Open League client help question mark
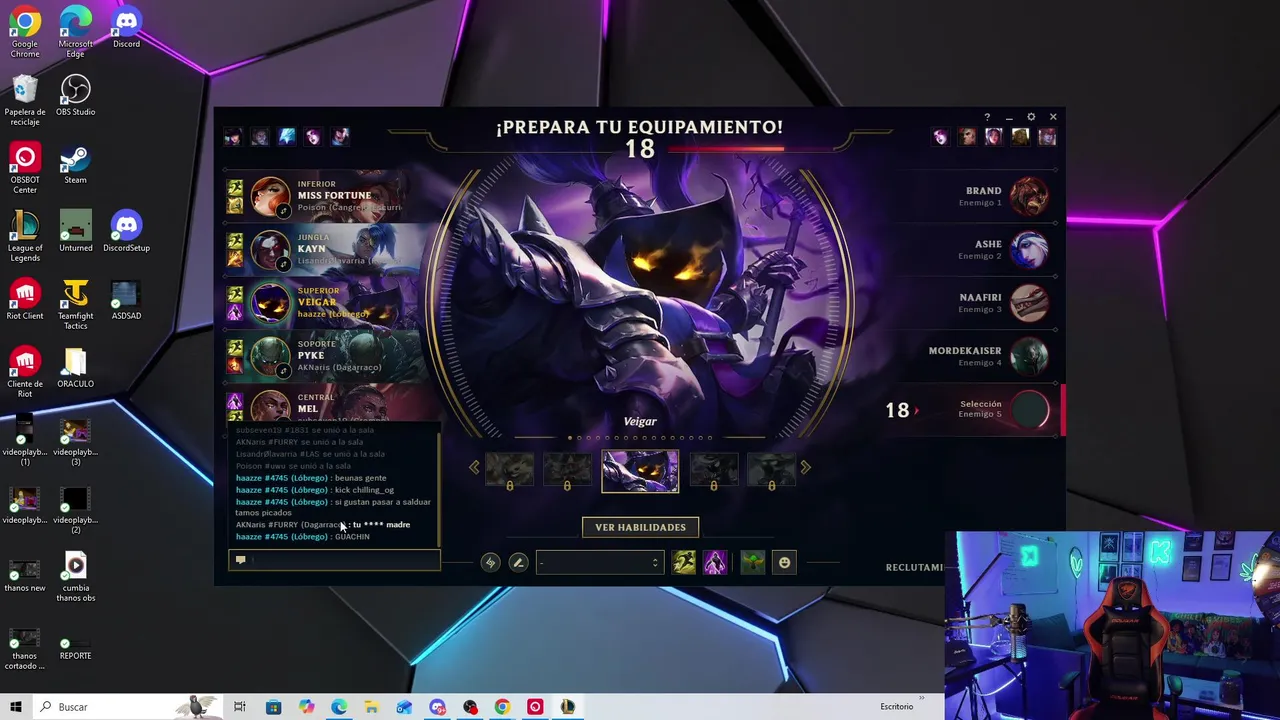Viewport: 1280px width, 720px height. tap(987, 117)
